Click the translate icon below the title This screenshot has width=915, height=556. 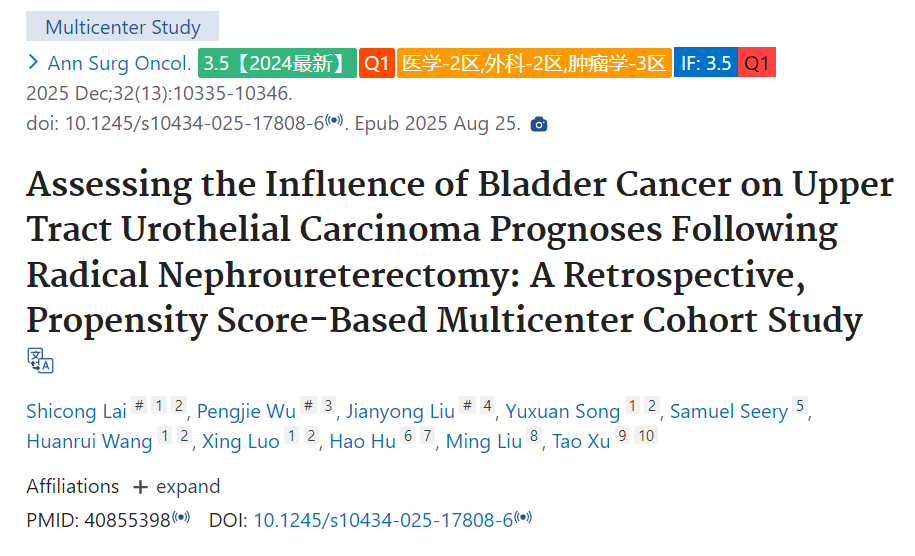[40, 361]
